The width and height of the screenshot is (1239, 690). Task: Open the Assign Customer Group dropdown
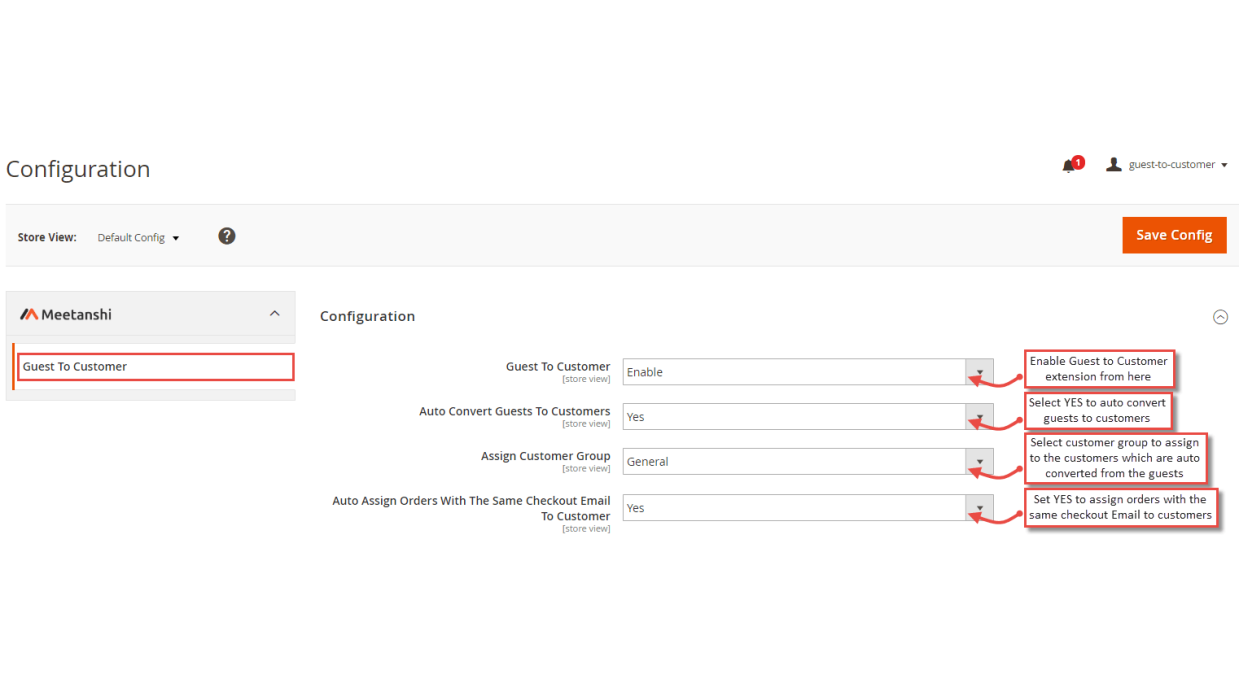808,462
